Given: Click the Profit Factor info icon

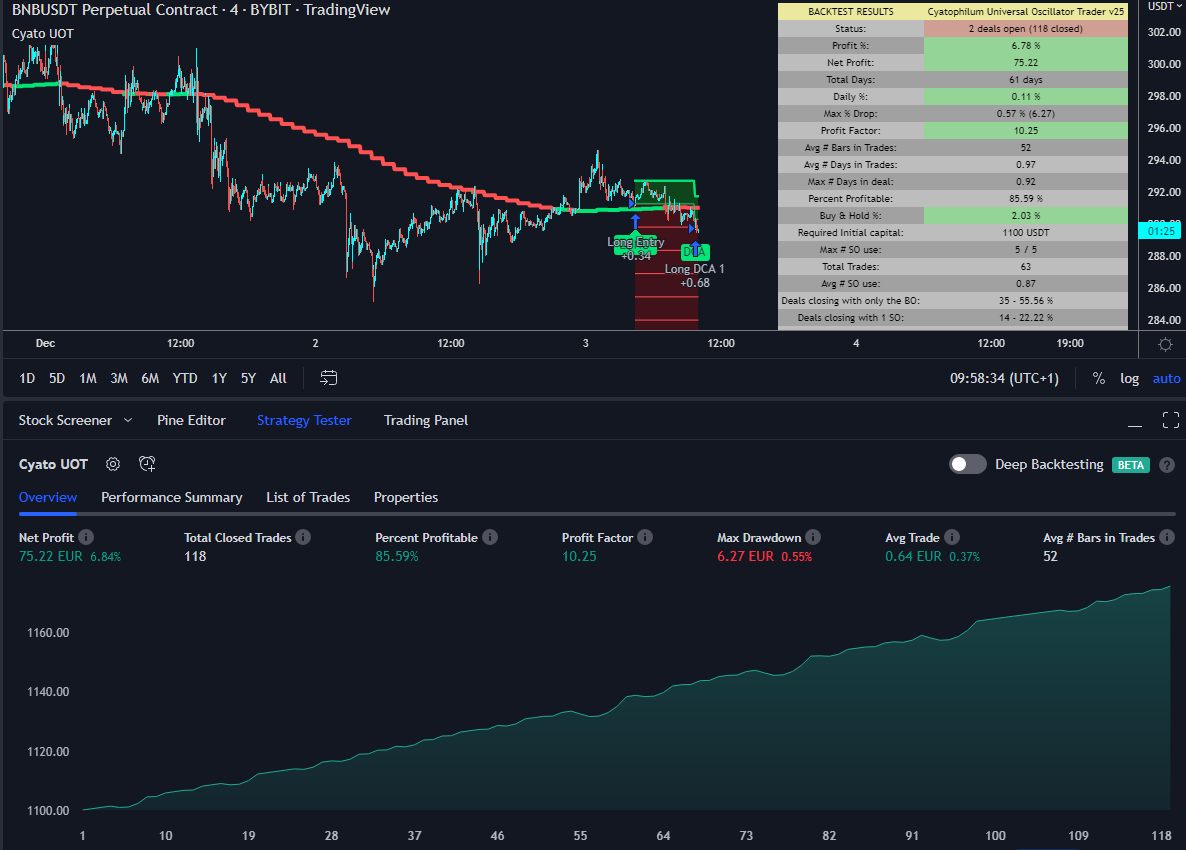Looking at the screenshot, I should coord(645,537).
